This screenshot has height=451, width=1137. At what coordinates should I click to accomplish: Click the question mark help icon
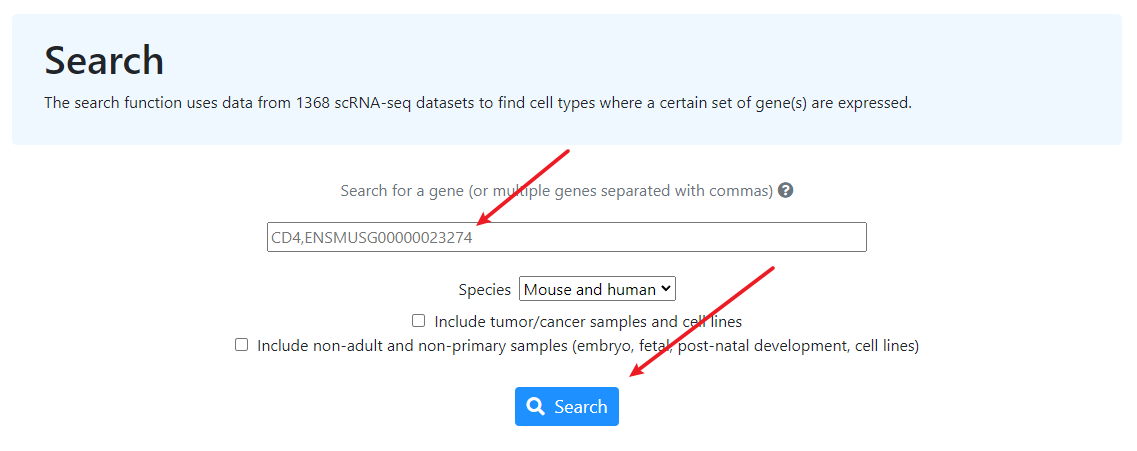[785, 191]
